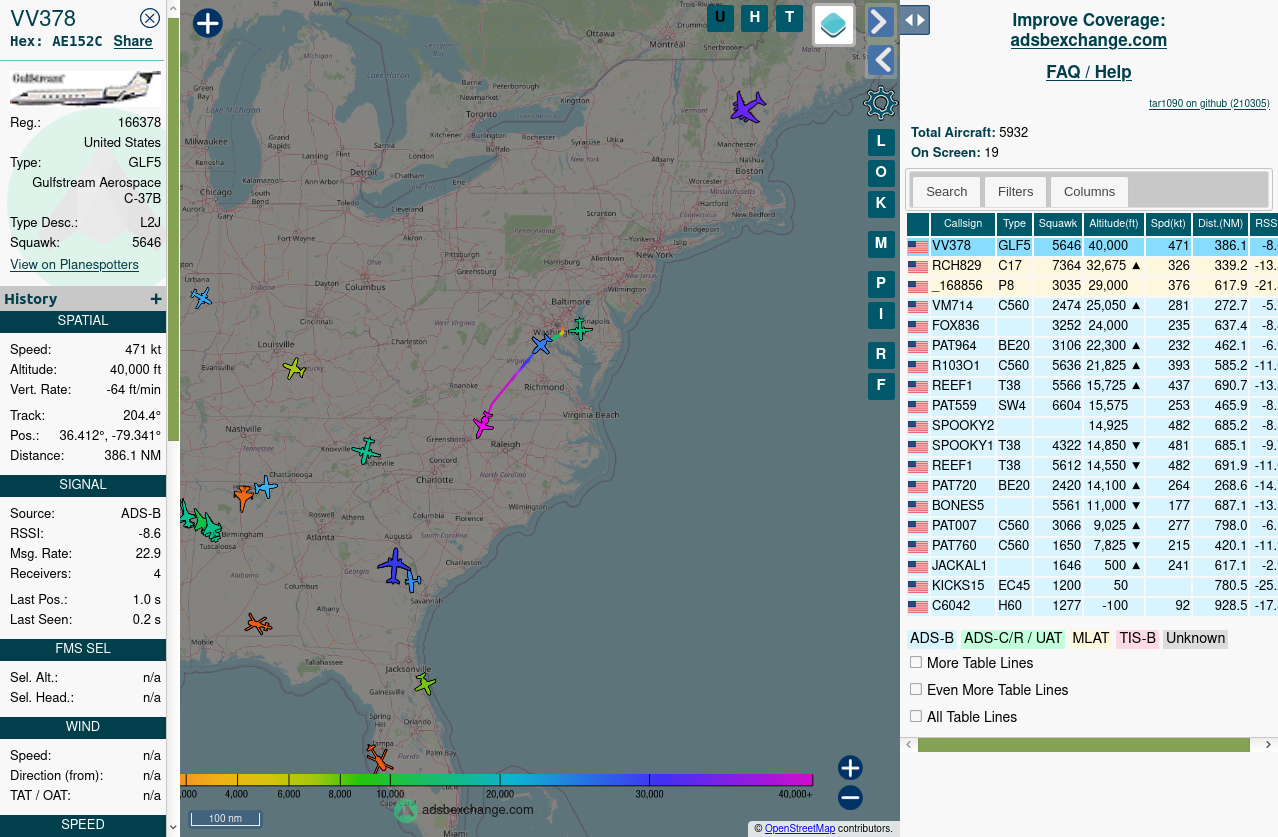Toggle the U map button

click(x=720, y=17)
